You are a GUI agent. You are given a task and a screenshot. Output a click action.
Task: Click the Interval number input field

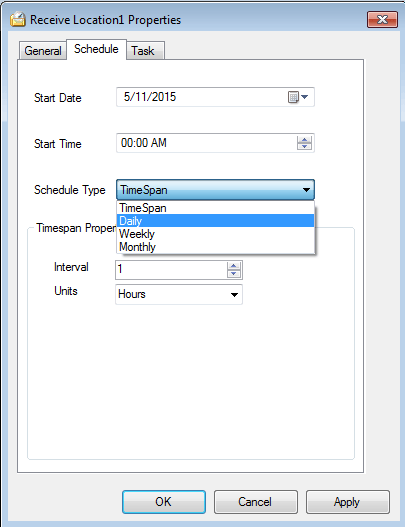point(171,270)
